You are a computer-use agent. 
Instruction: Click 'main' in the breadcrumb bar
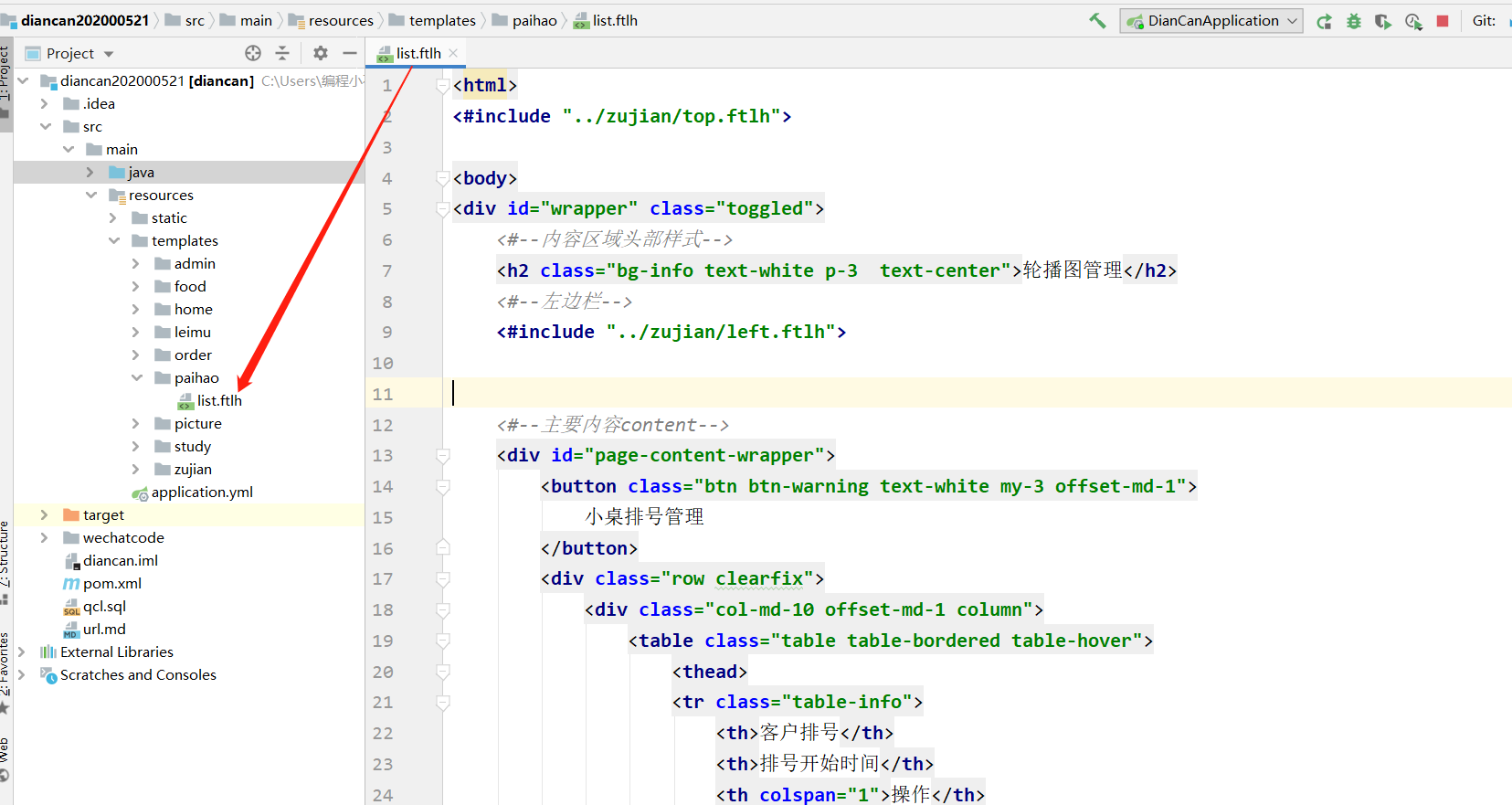[256, 20]
